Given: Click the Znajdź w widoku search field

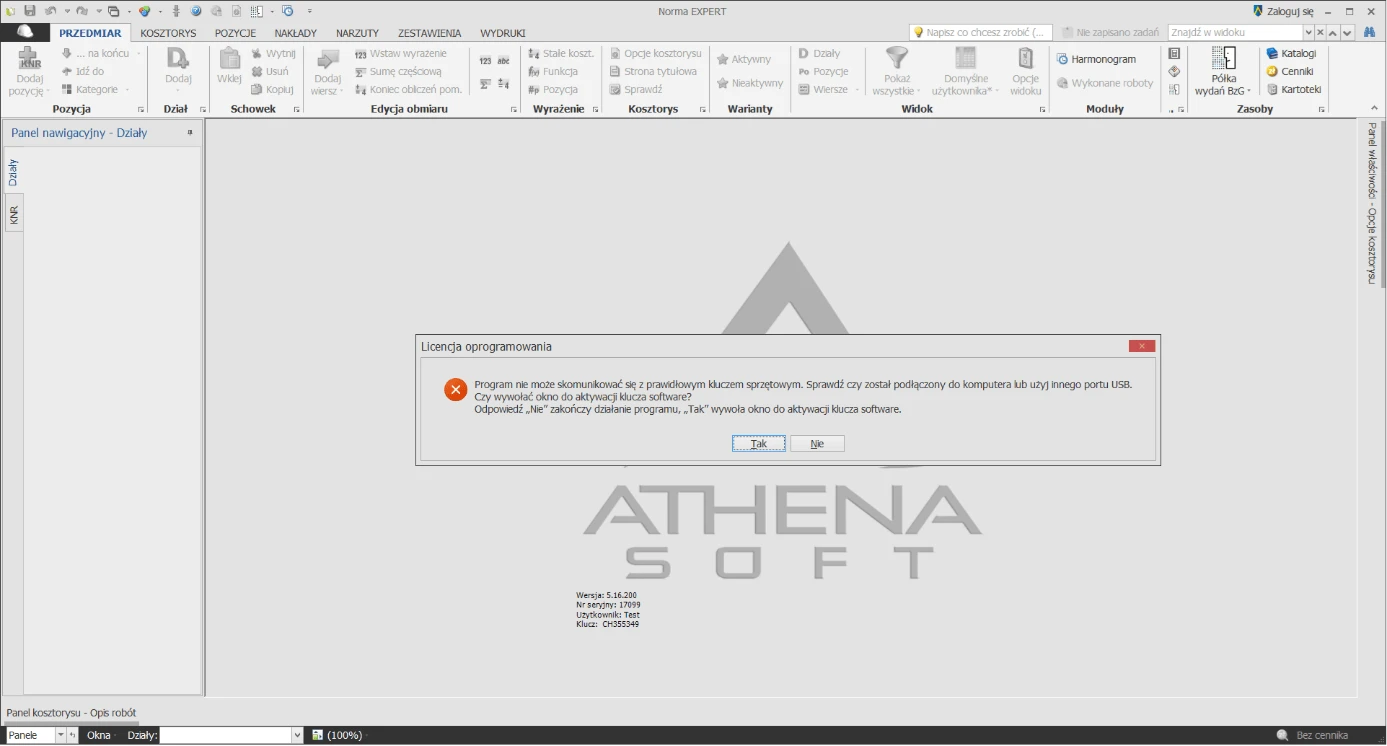Looking at the screenshot, I should (1235, 33).
